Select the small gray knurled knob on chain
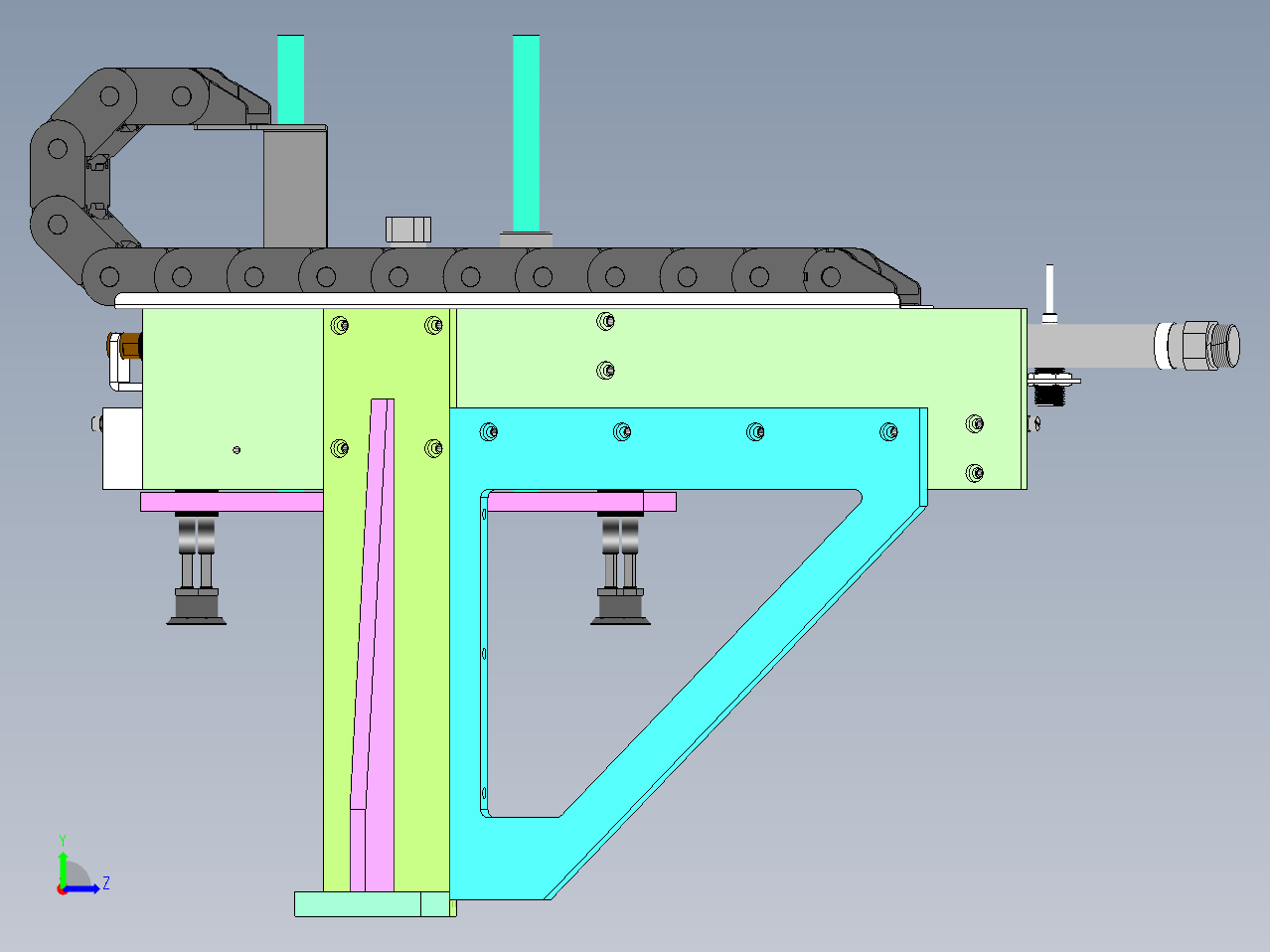The width and height of the screenshot is (1270, 952). tap(408, 230)
